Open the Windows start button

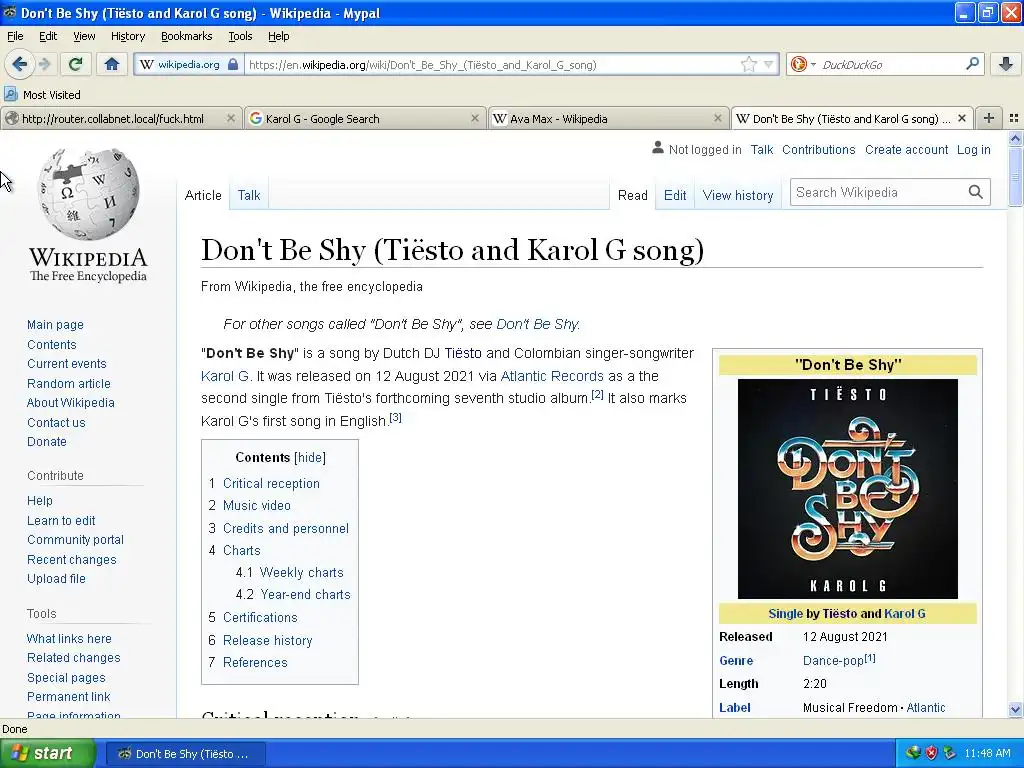(47, 754)
